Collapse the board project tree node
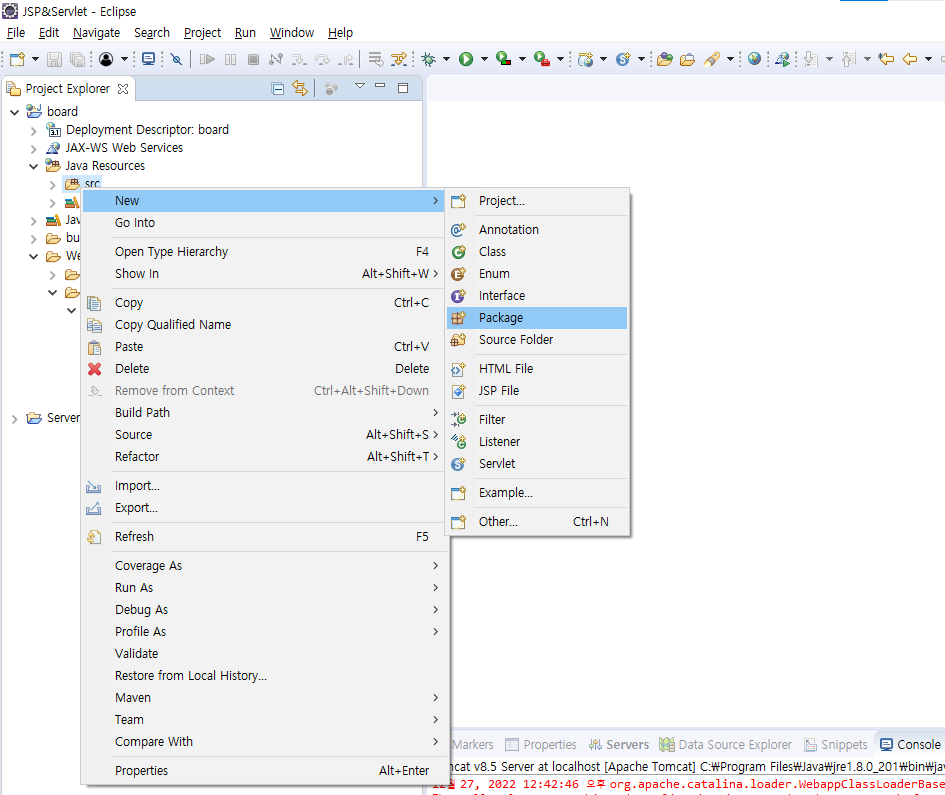 14,112
